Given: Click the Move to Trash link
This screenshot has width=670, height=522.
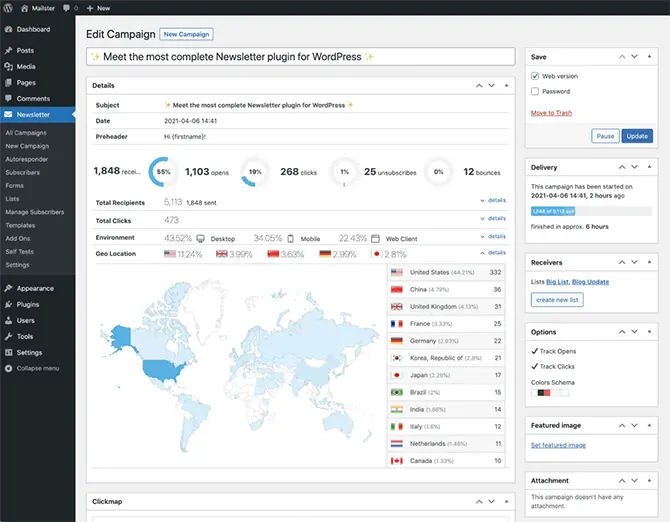Looking at the screenshot, I should click(x=551, y=113).
